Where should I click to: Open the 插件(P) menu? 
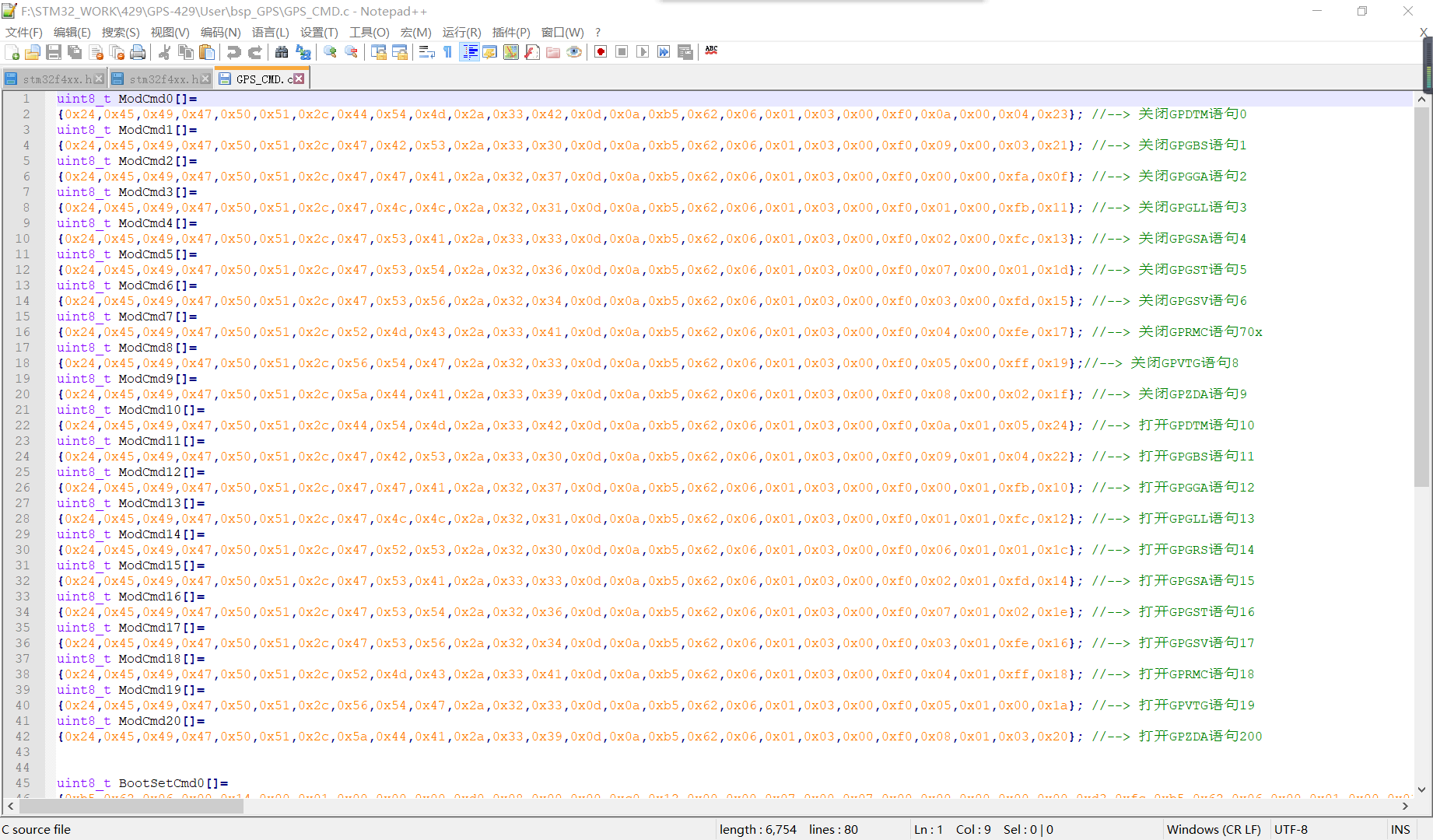pos(511,32)
